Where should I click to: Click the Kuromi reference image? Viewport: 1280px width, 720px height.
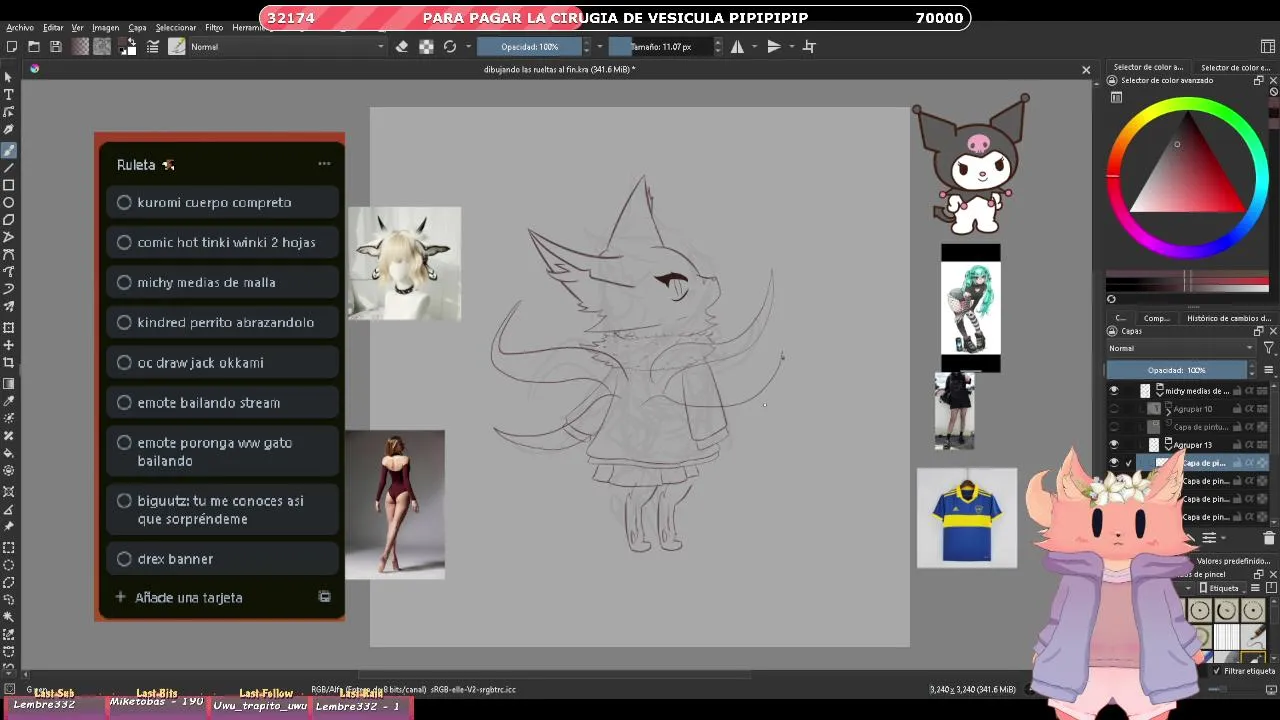tap(971, 165)
